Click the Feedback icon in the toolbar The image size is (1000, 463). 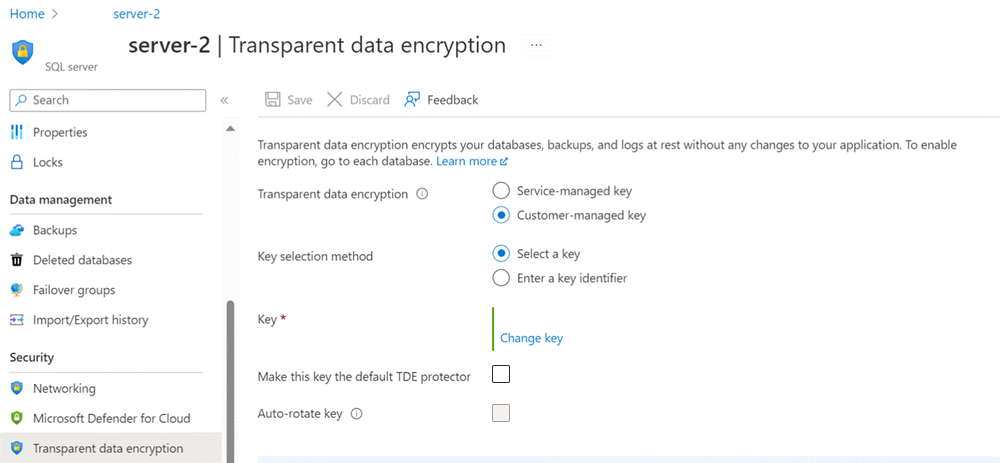412,100
